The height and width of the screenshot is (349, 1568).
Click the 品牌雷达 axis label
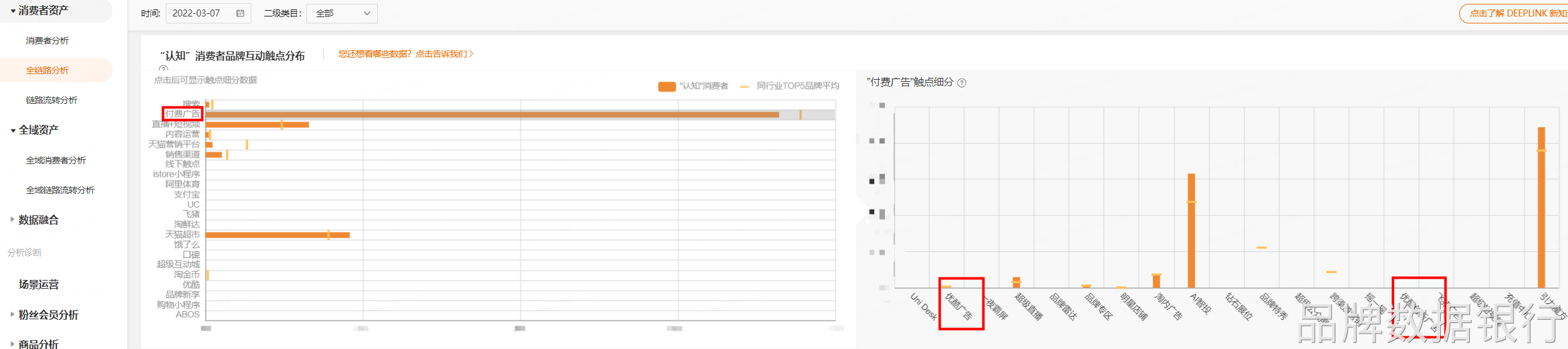click(x=1063, y=307)
